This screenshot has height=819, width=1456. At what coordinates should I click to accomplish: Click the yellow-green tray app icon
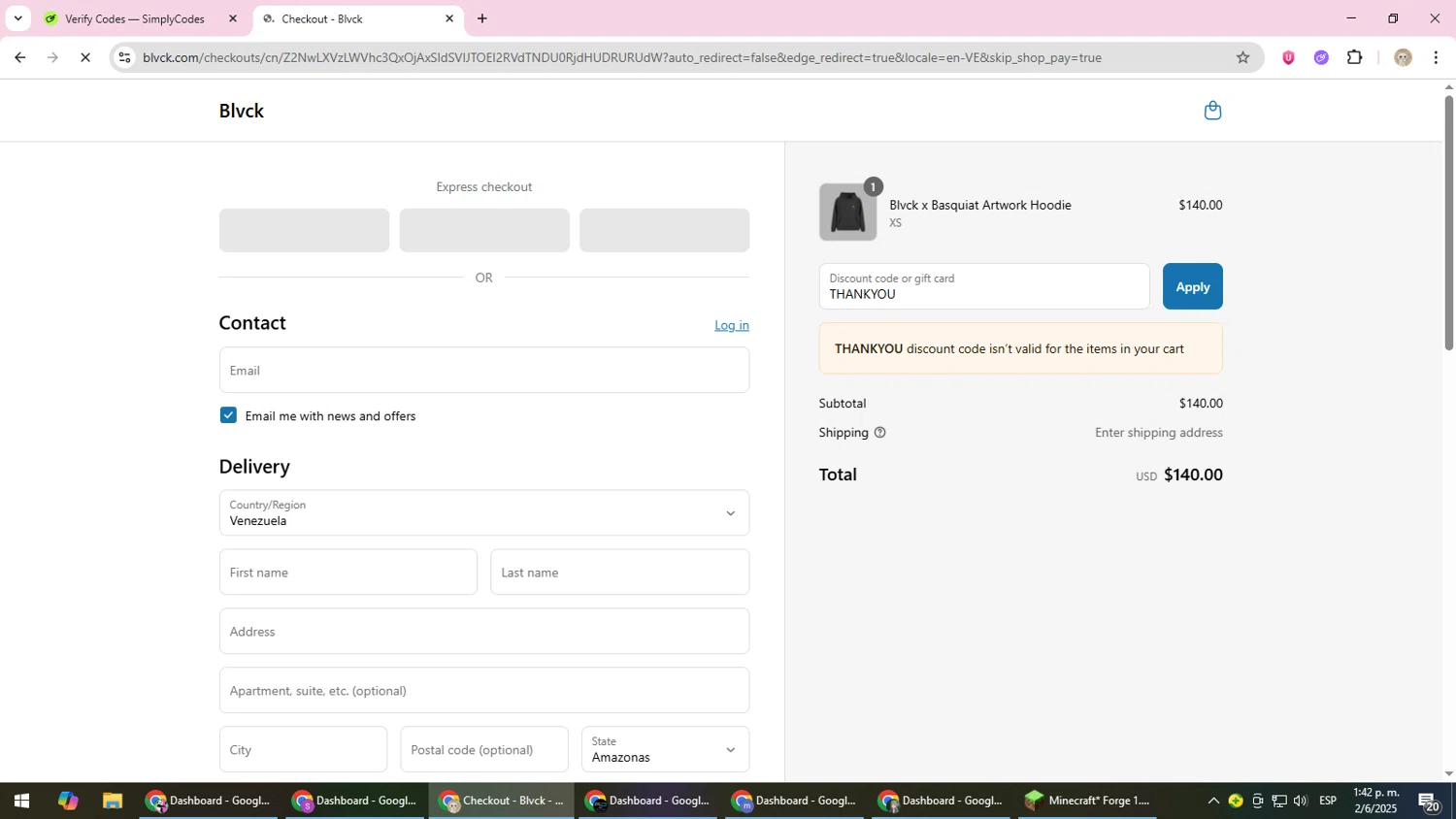(1236, 801)
